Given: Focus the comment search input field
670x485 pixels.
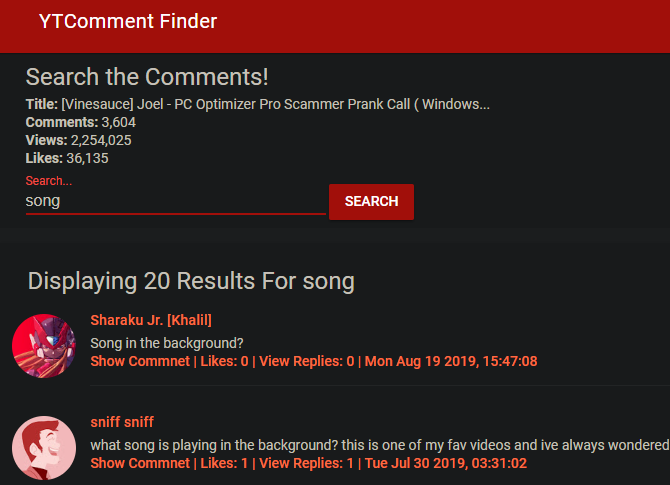Looking at the screenshot, I should pos(175,201).
